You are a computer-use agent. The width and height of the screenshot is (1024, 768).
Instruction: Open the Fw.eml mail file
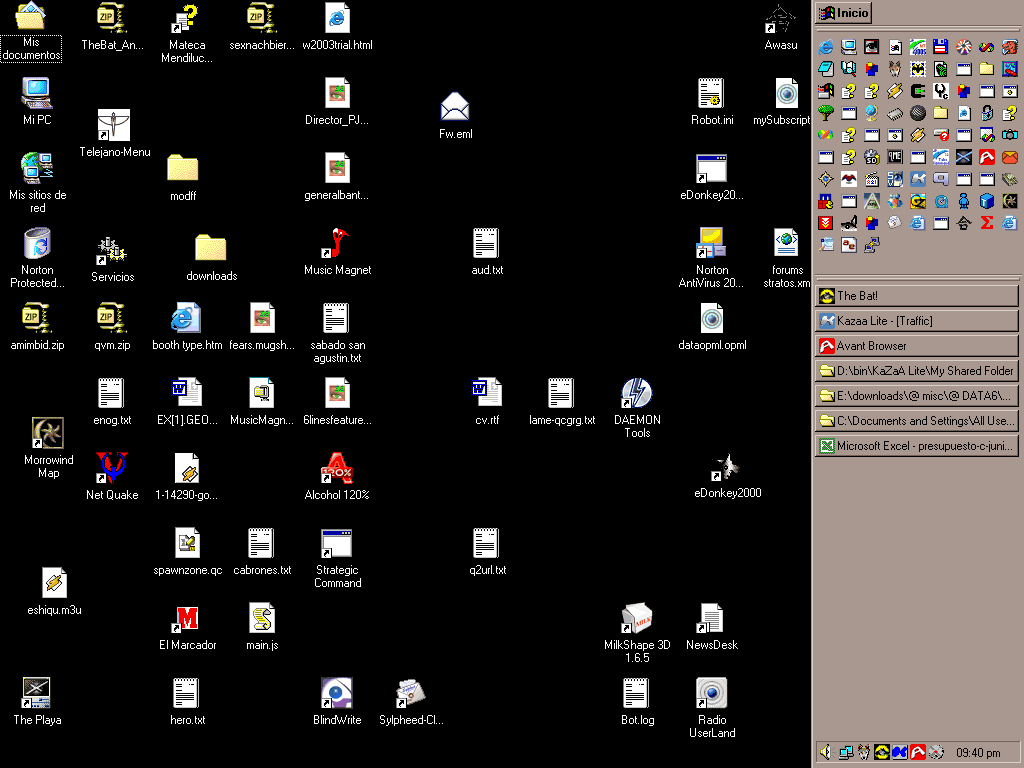tap(455, 107)
